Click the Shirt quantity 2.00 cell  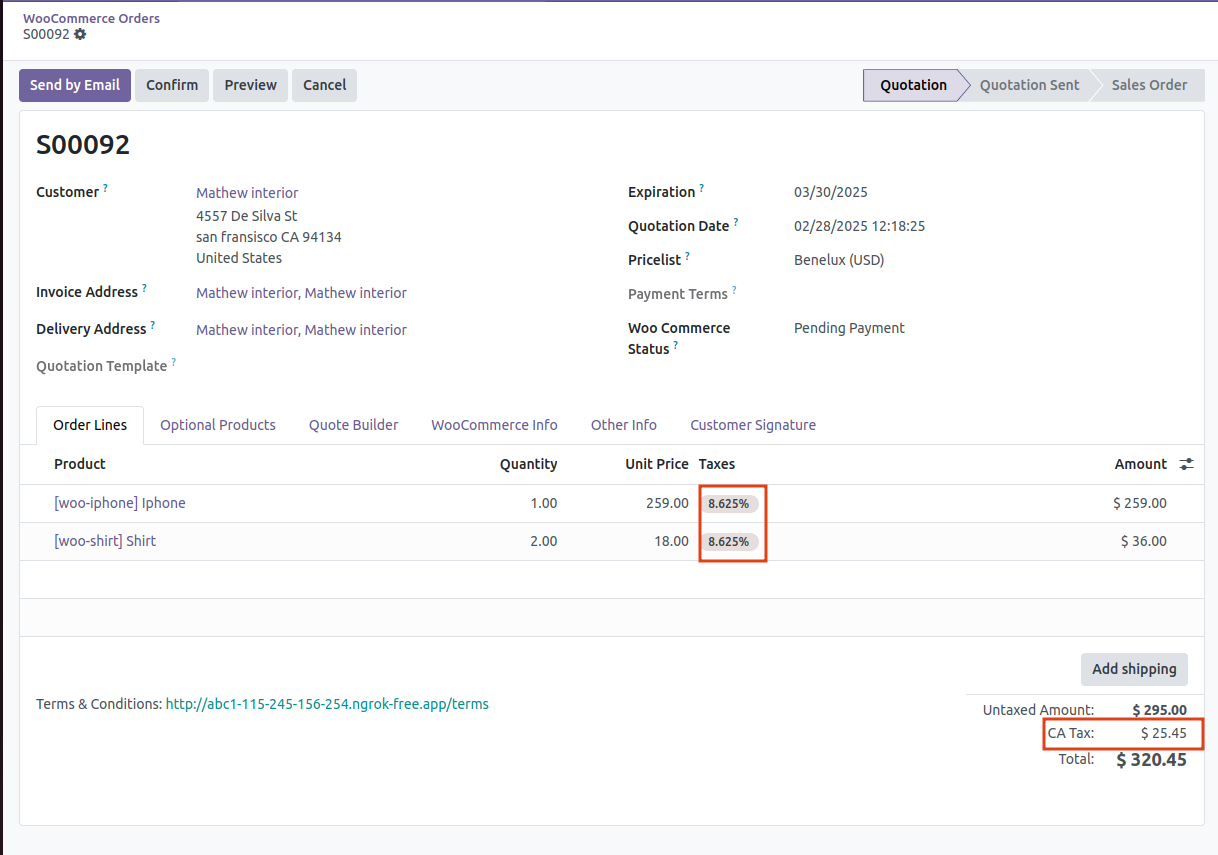(543, 541)
